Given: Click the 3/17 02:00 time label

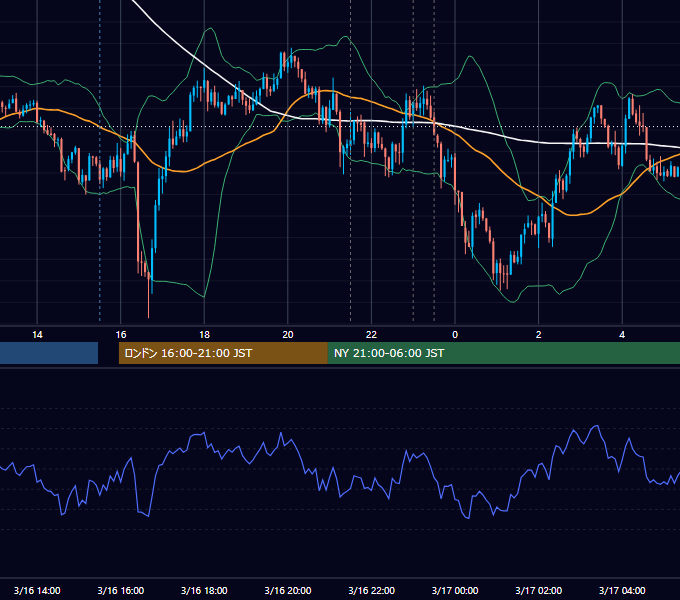Looking at the screenshot, I should point(539,590).
